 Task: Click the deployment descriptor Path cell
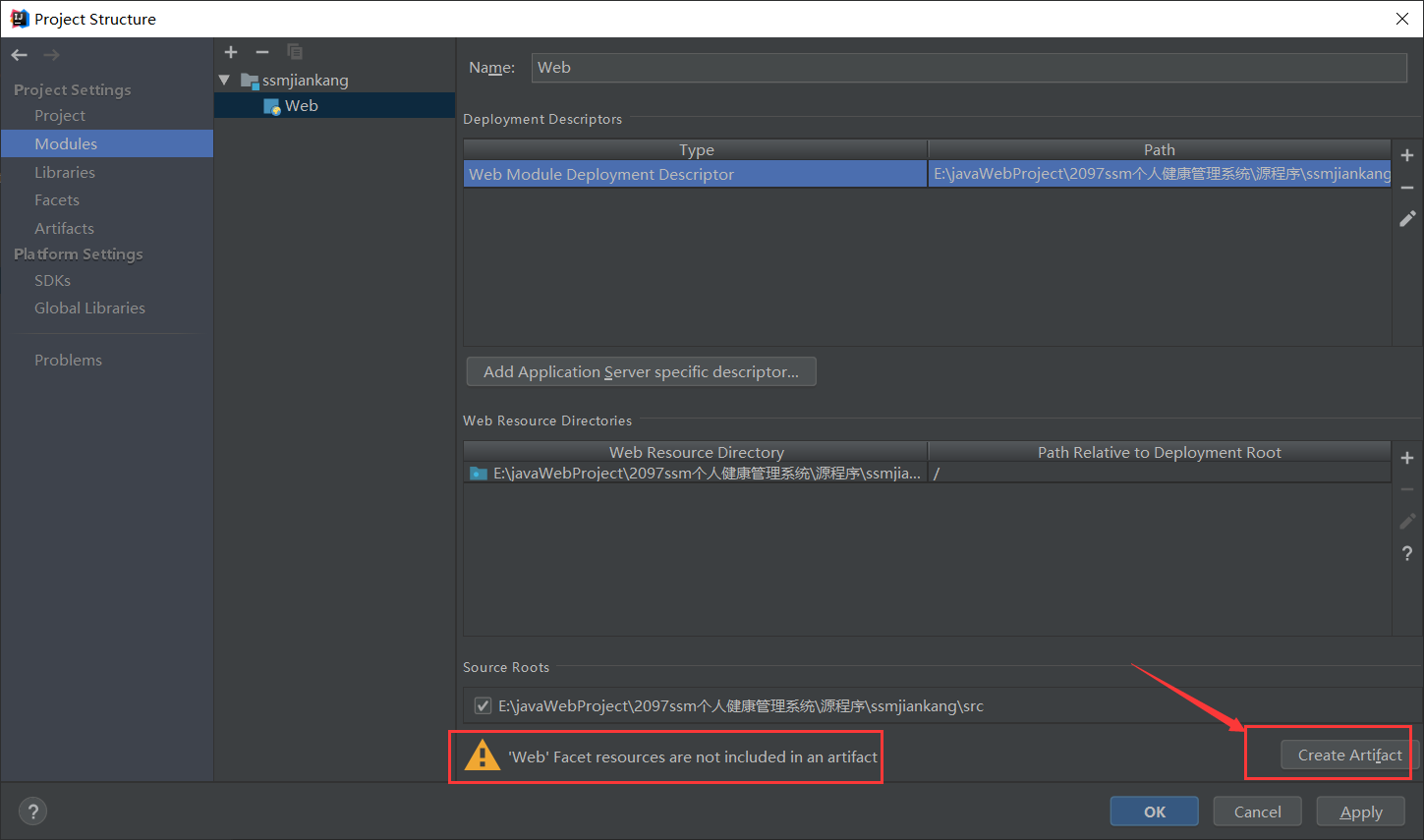pos(1160,174)
